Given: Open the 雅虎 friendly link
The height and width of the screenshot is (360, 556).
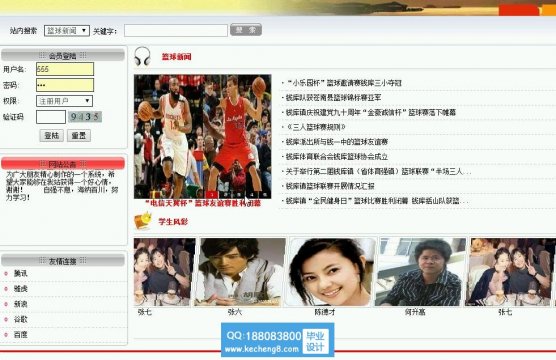Looking at the screenshot, I should coord(21,289).
